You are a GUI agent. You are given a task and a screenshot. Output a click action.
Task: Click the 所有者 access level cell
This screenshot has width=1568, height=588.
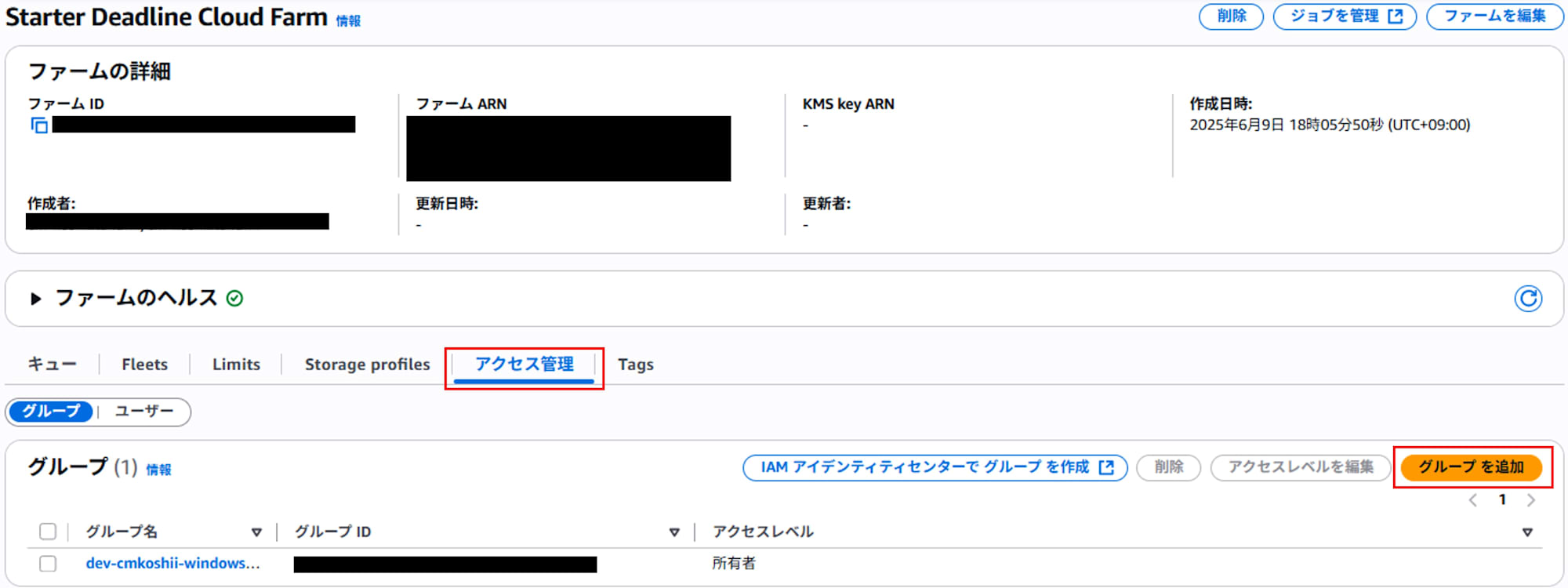pyautogui.click(x=734, y=564)
